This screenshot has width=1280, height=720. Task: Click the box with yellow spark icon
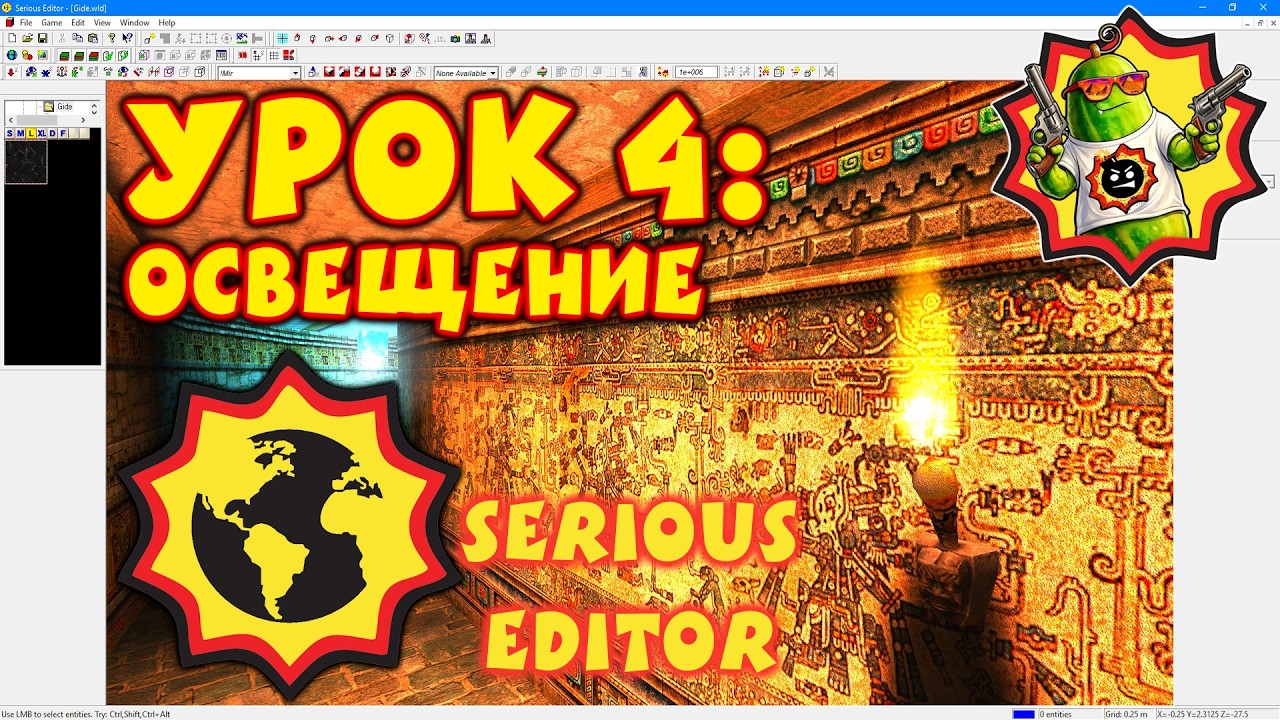(150, 38)
